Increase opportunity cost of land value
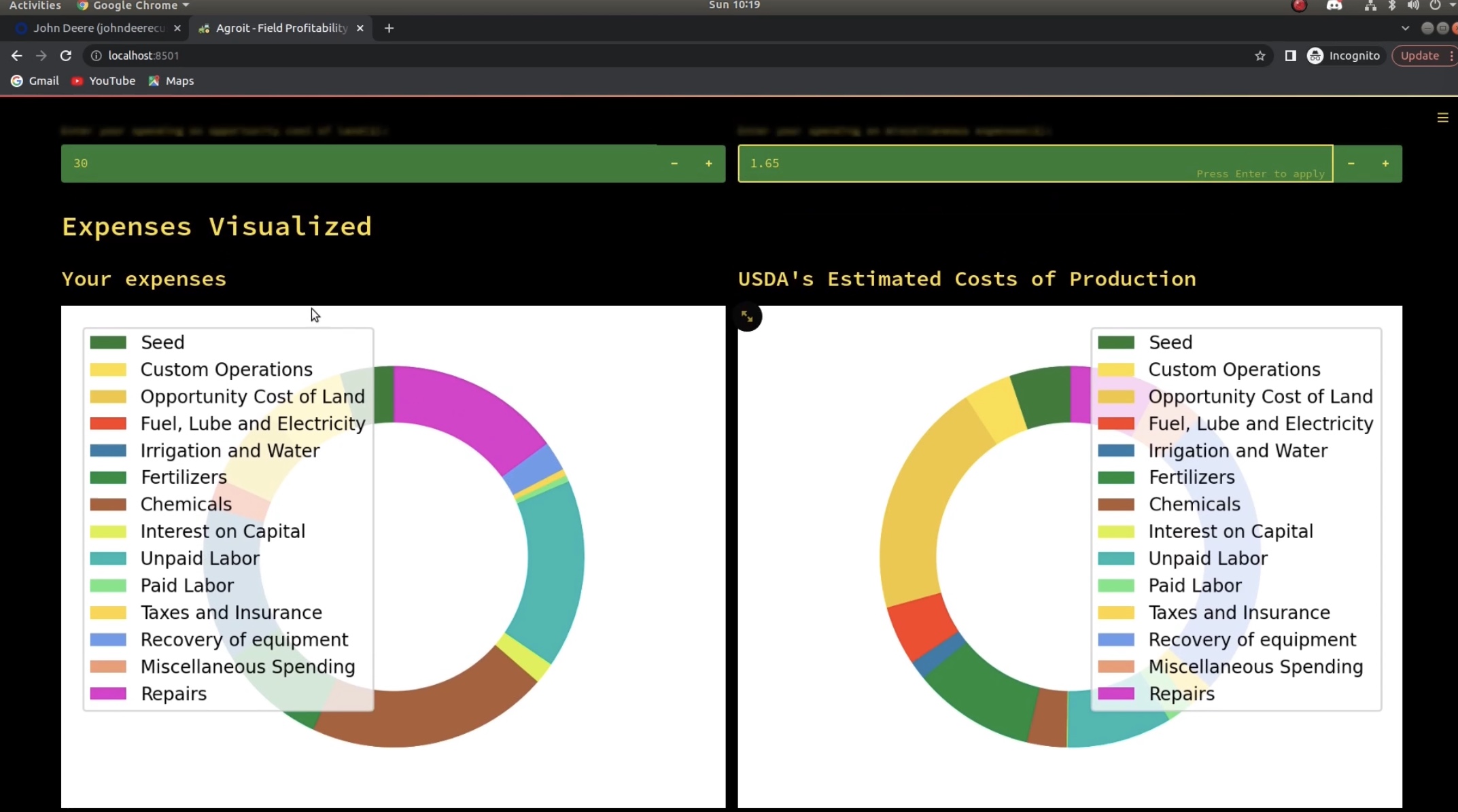Screen dimensions: 1458x812 (x=708, y=164)
